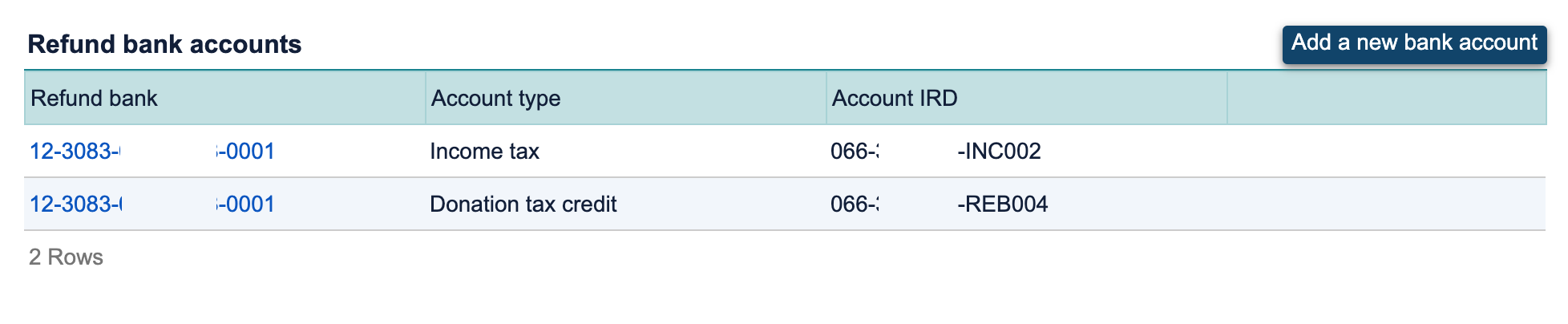Select the -0001 suffix in the Income tax row
Viewport: 1568px width, 324px height.
pyautogui.click(x=247, y=151)
